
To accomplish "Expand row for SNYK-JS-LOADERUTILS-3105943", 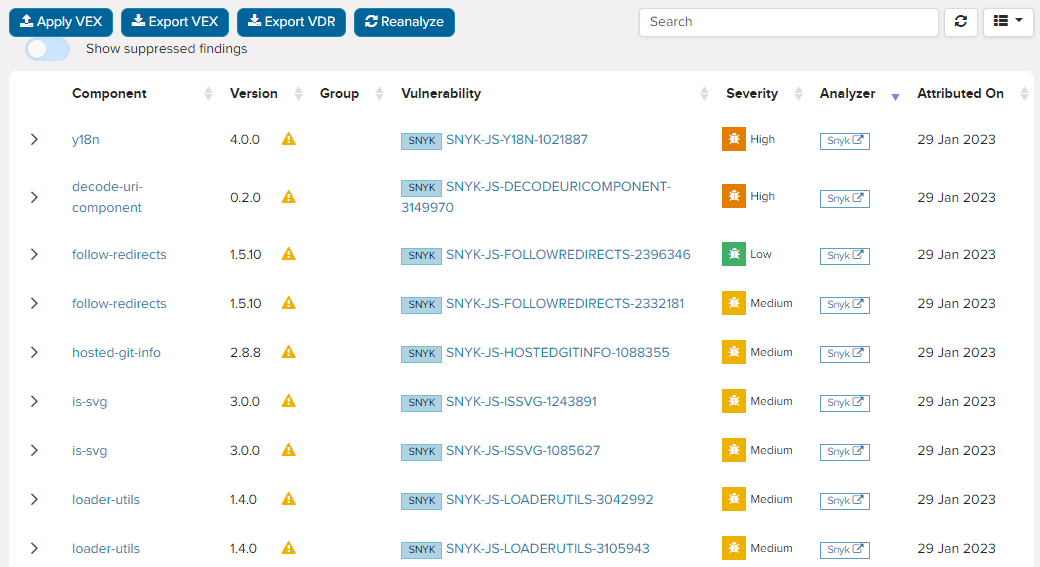I will (x=34, y=549).
